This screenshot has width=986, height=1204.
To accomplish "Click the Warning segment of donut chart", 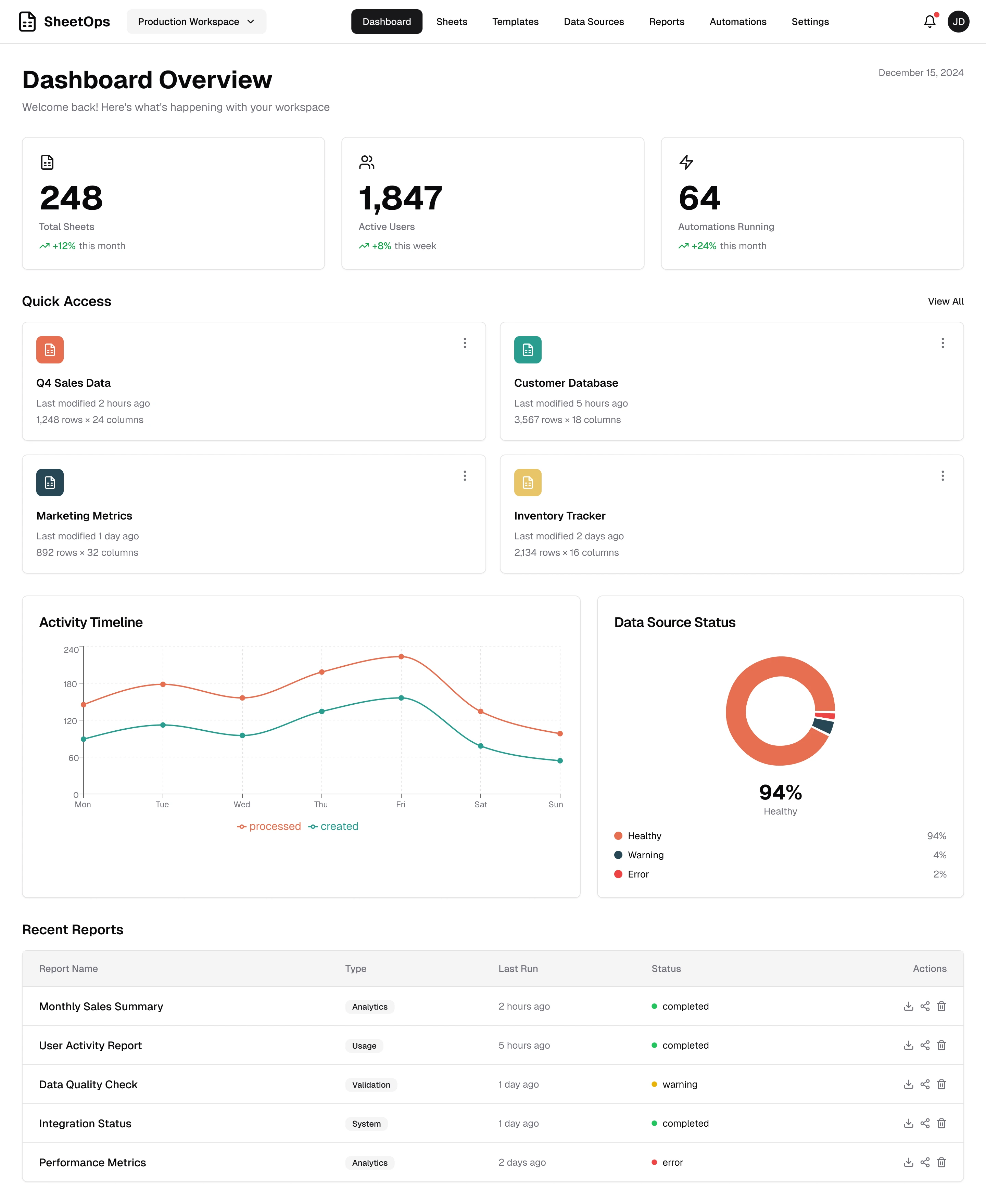I will click(823, 726).
